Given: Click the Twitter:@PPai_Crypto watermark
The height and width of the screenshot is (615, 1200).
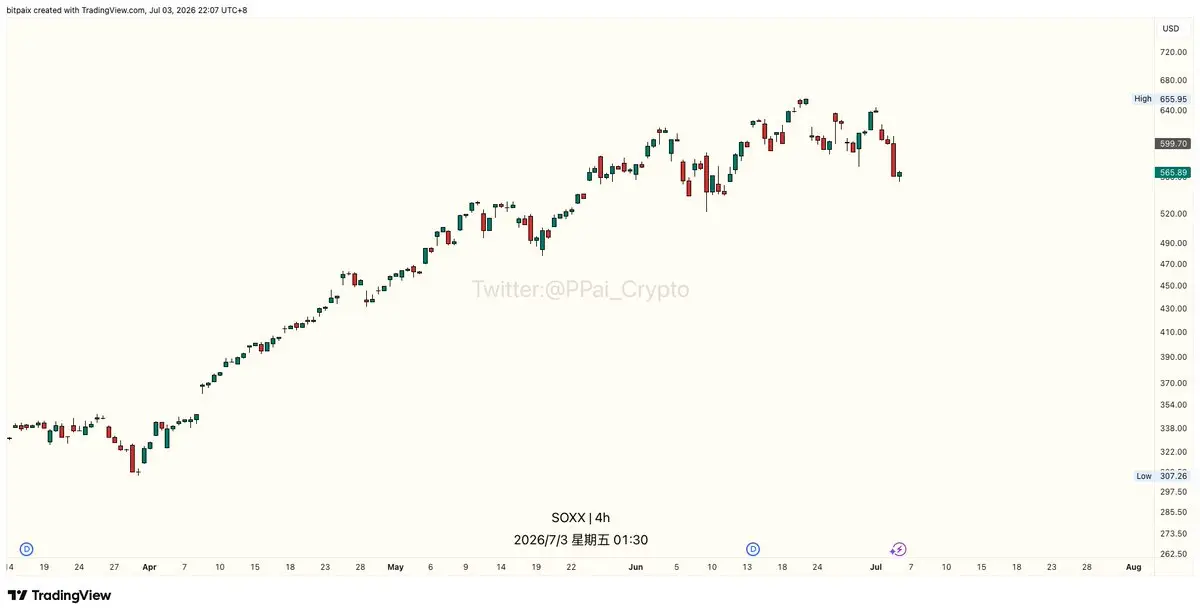Looking at the screenshot, I should pyautogui.click(x=581, y=290).
